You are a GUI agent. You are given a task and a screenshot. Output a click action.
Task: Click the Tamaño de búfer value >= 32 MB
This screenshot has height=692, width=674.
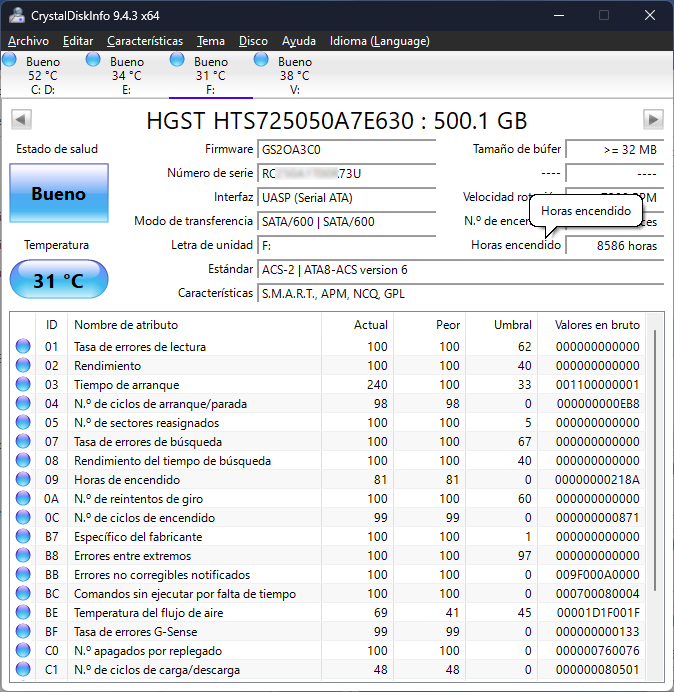615,150
